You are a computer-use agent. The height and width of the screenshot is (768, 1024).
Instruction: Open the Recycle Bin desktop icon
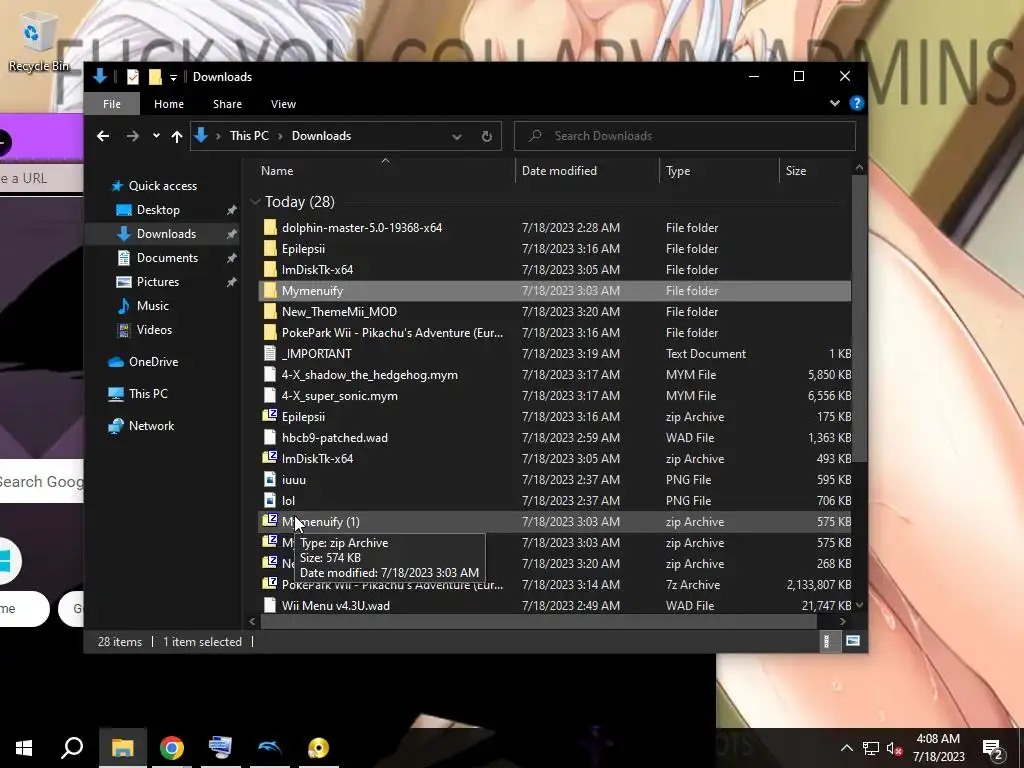[x=38, y=42]
